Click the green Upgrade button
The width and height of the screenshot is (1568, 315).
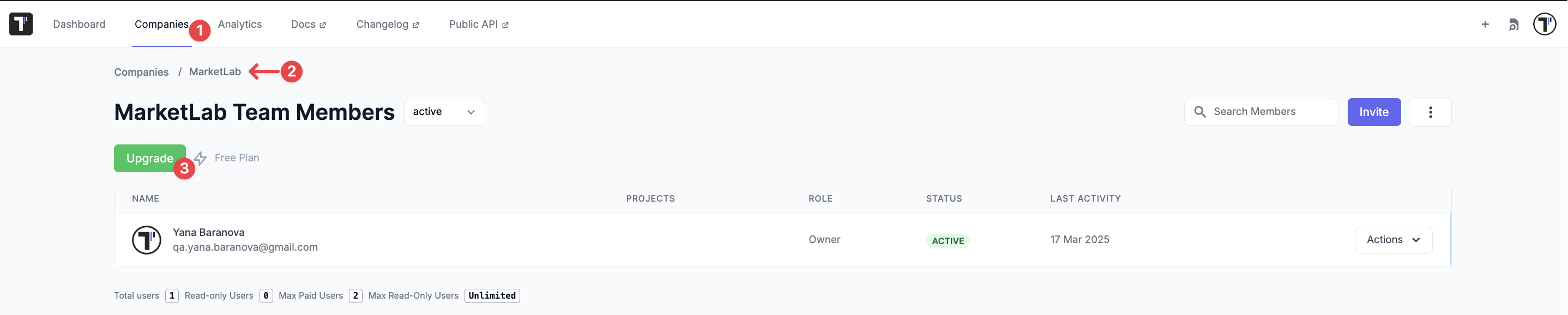[x=150, y=158]
